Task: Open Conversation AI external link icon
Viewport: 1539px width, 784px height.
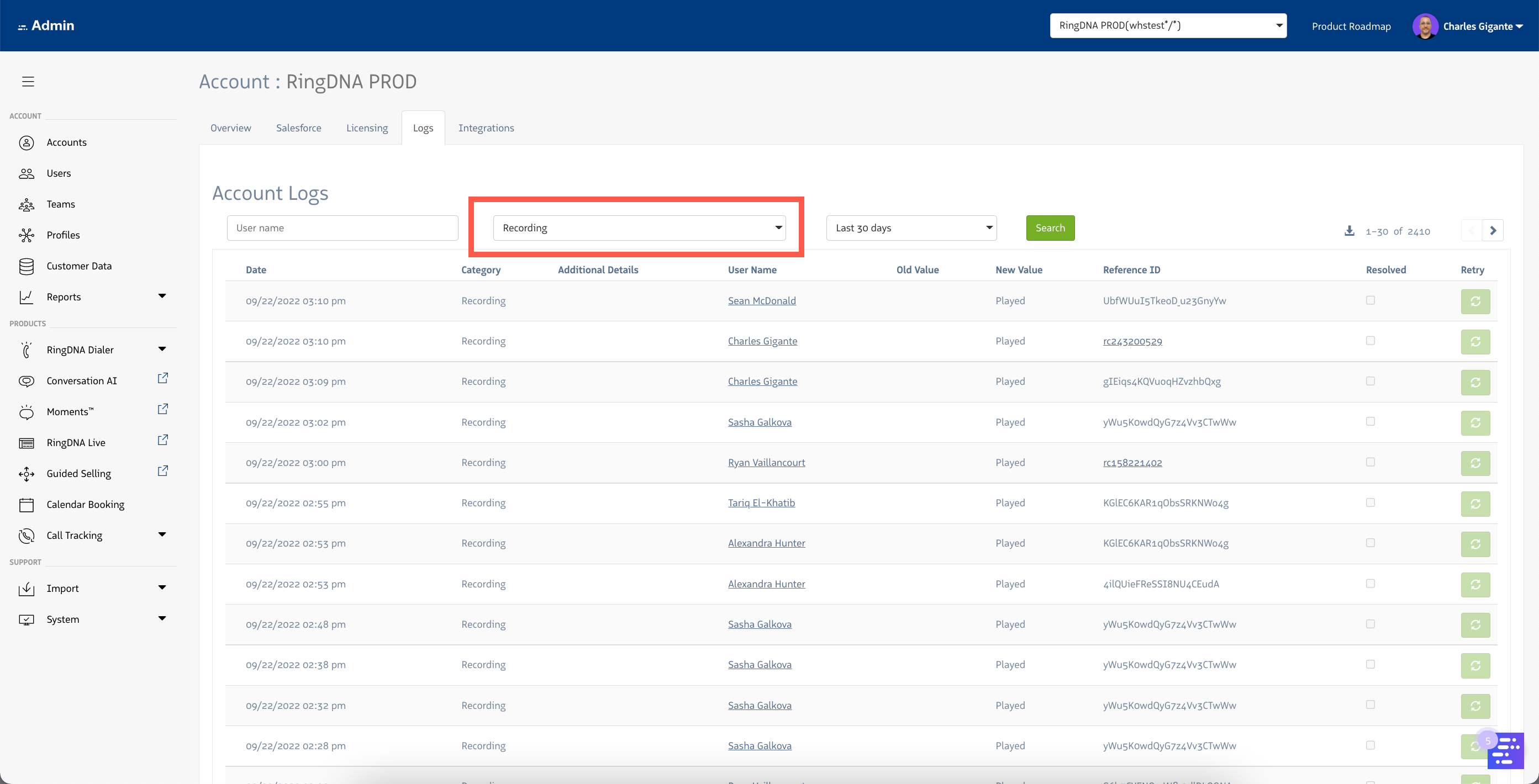Action: (162, 378)
